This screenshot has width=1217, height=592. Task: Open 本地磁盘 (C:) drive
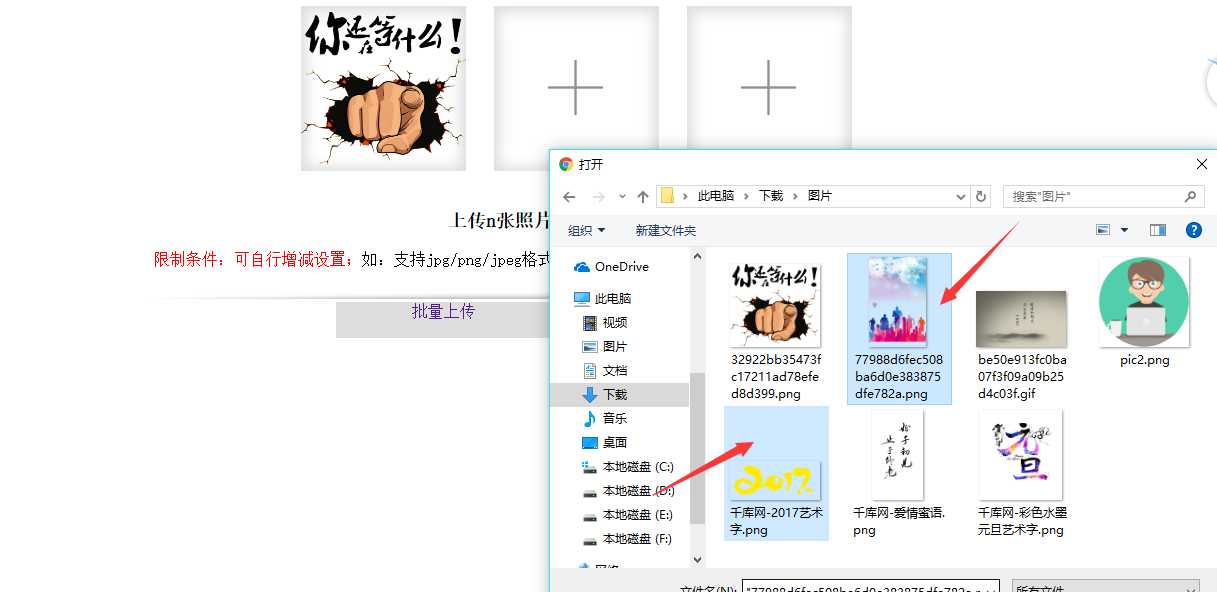pos(635,466)
